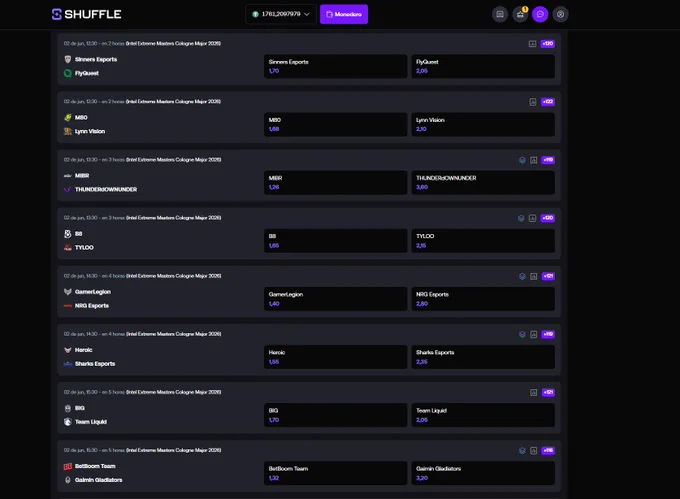
Task: Open statistics icon for B8 vs TYLOO
Action: coord(533,218)
